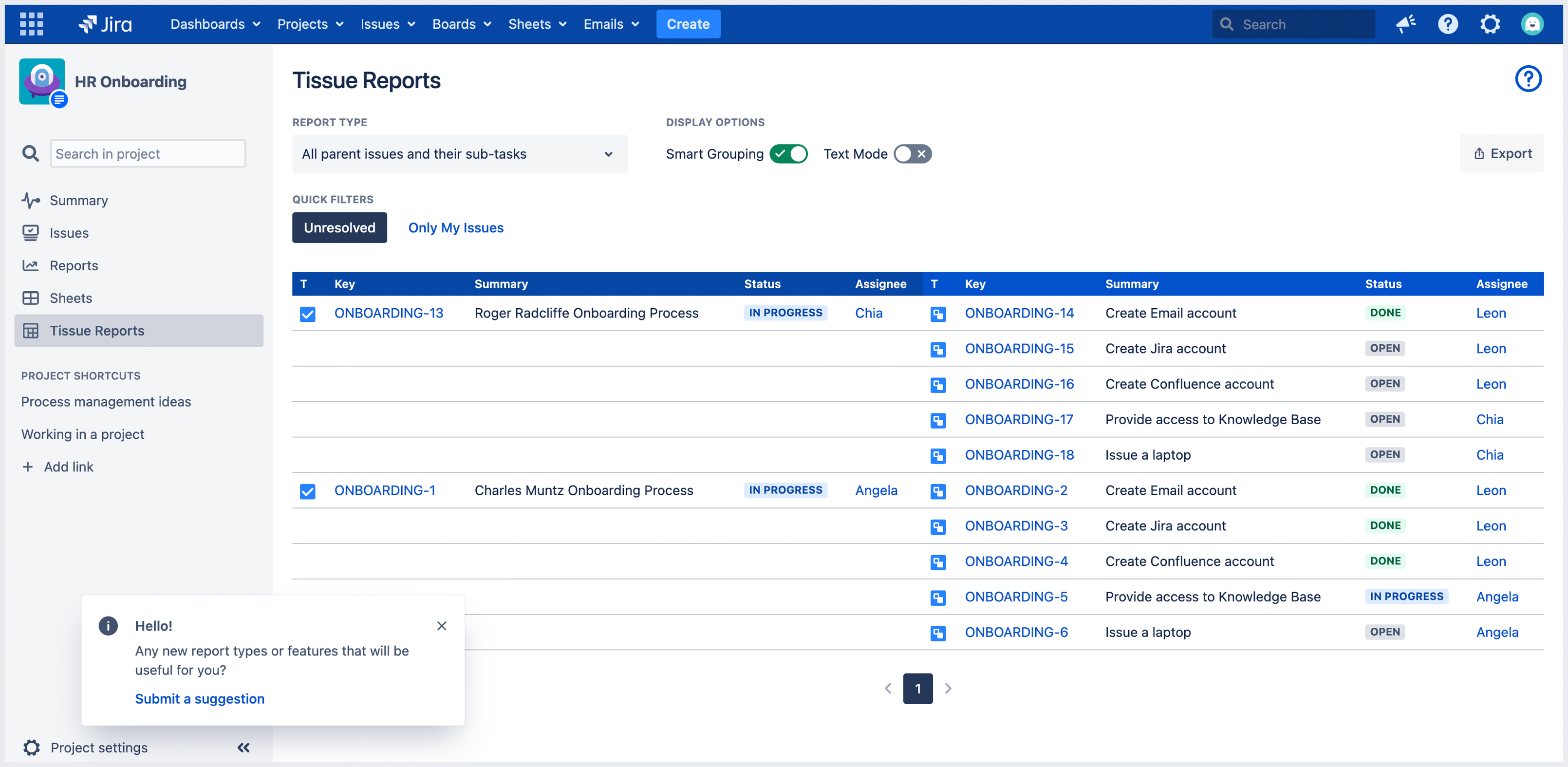1568x767 pixels.
Task: Select the Sheets sidebar item
Action: (x=71, y=298)
